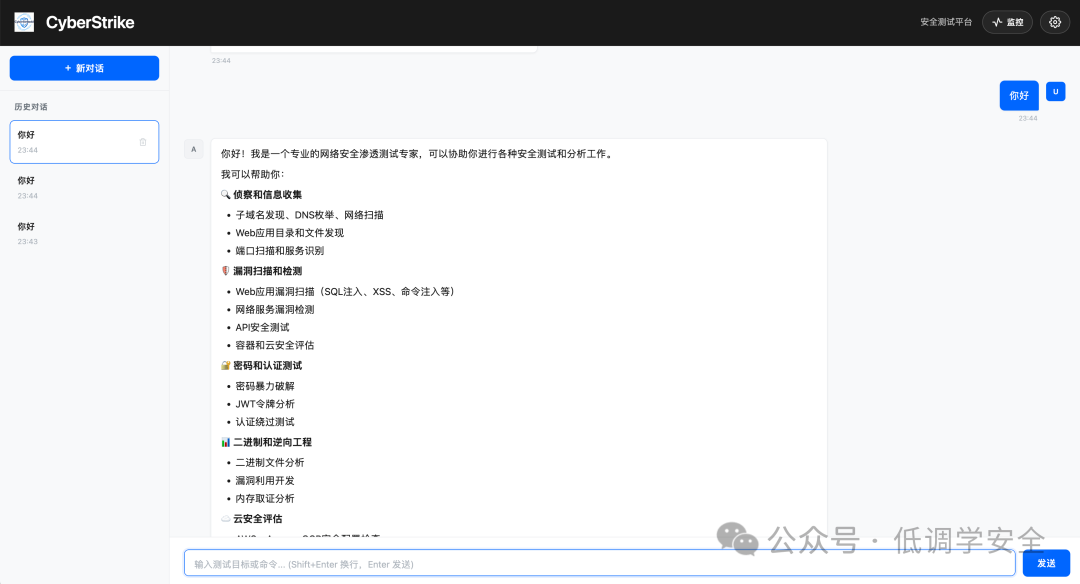Open the 监控 monitoring button
The image size is (1080, 584).
[1007, 22]
